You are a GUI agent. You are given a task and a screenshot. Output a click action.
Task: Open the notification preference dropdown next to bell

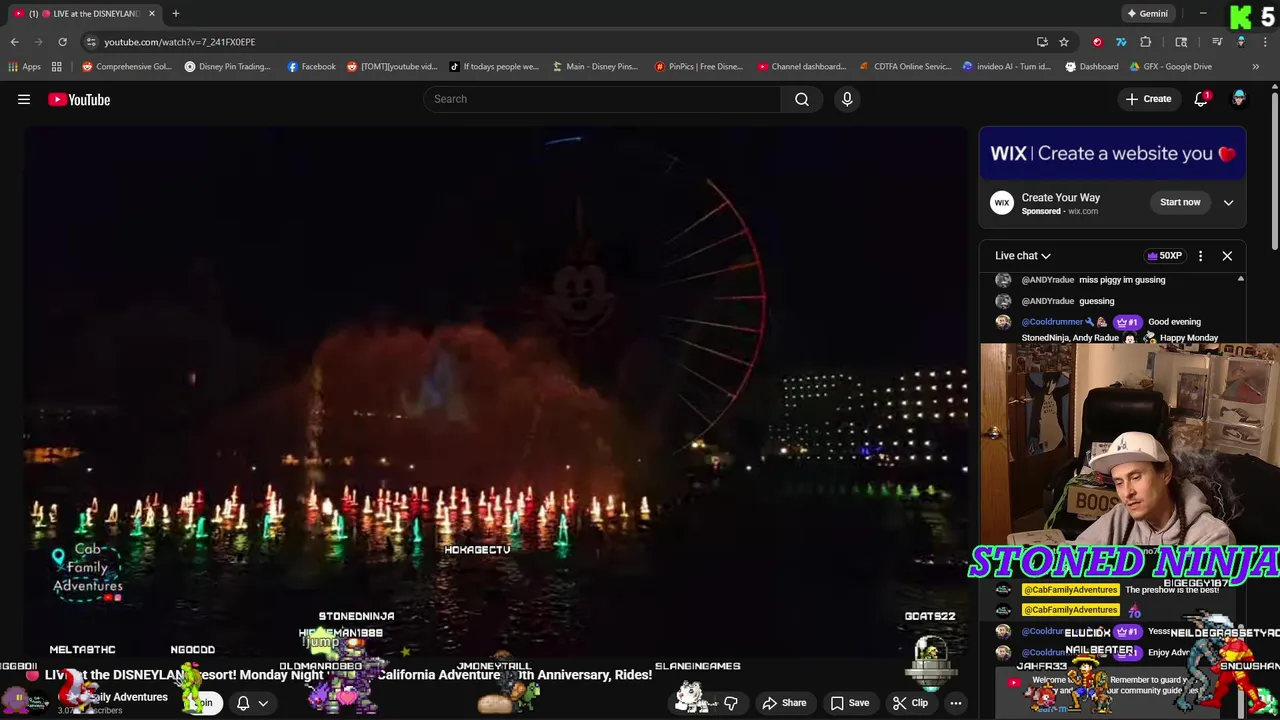[263, 703]
